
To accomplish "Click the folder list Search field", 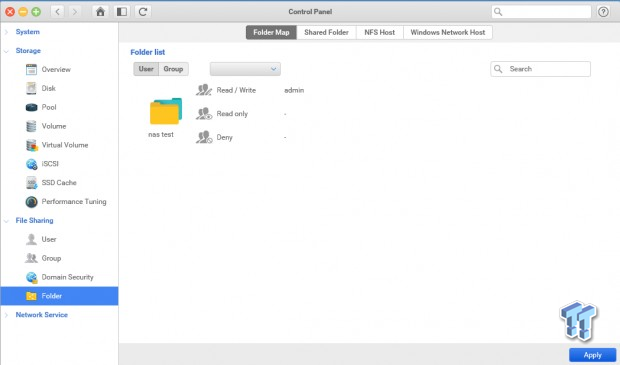I will coord(541,69).
